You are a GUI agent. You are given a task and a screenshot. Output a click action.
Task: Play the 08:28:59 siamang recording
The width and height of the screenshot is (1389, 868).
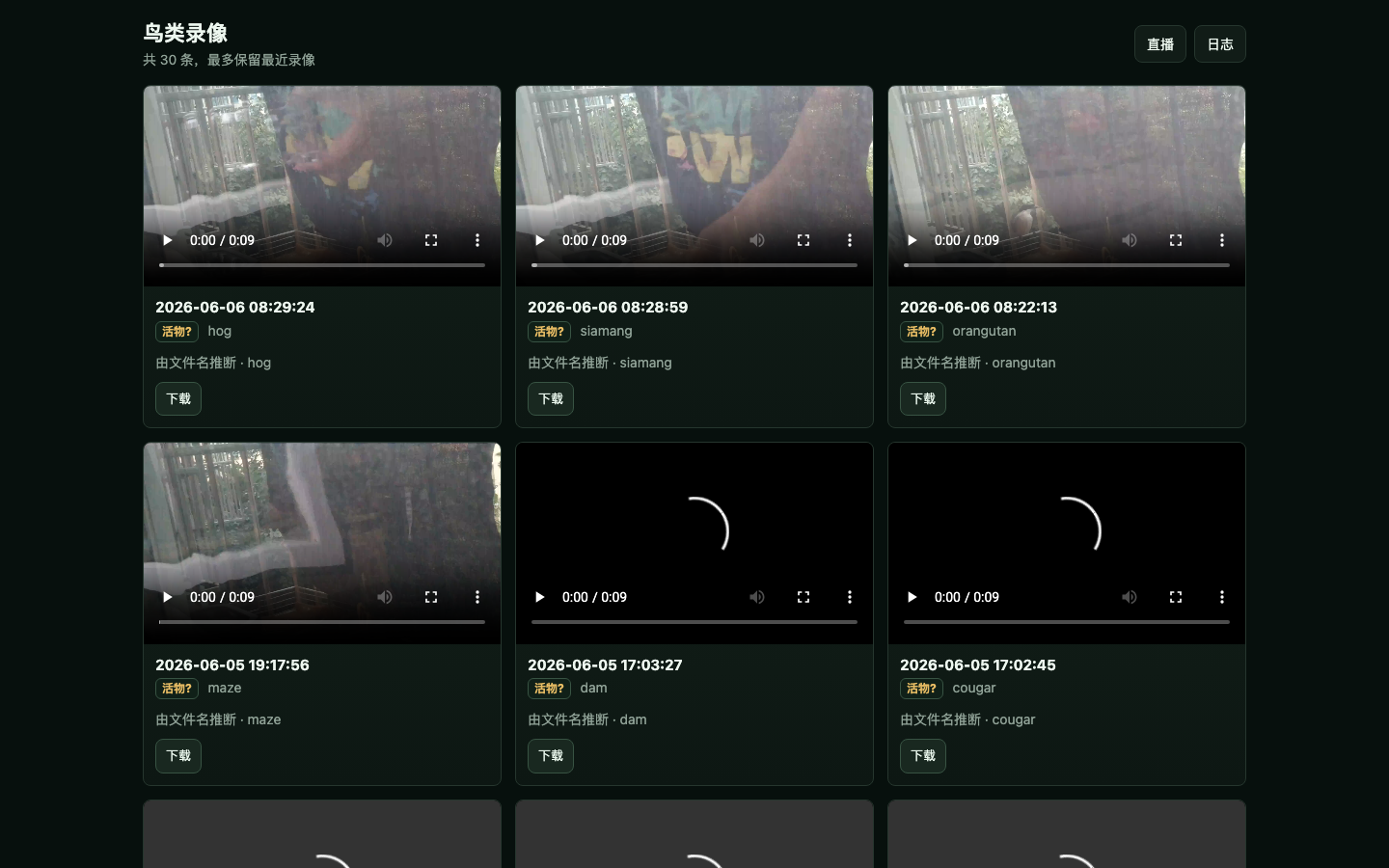pos(540,240)
